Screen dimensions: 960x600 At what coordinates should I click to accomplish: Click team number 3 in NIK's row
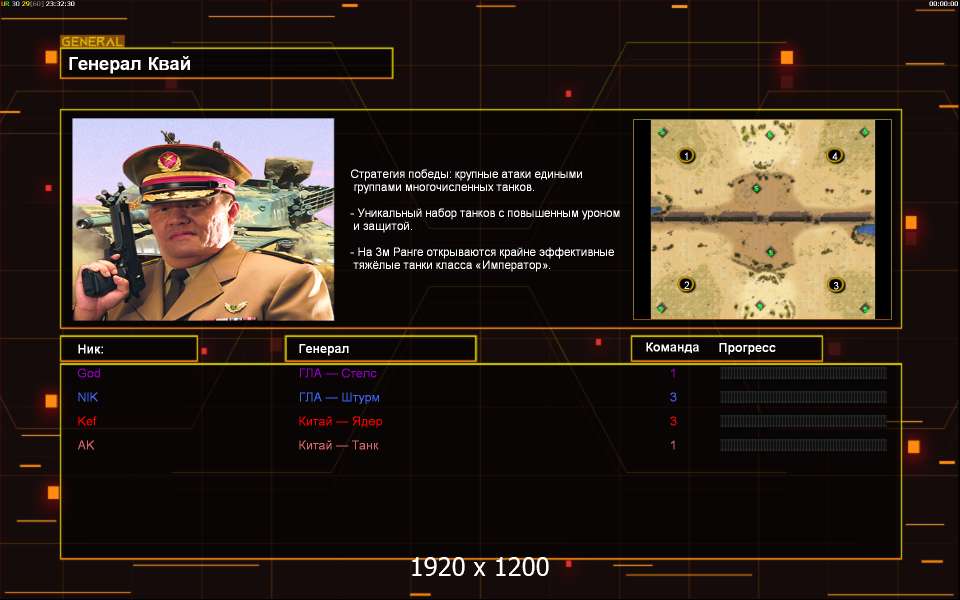point(673,397)
